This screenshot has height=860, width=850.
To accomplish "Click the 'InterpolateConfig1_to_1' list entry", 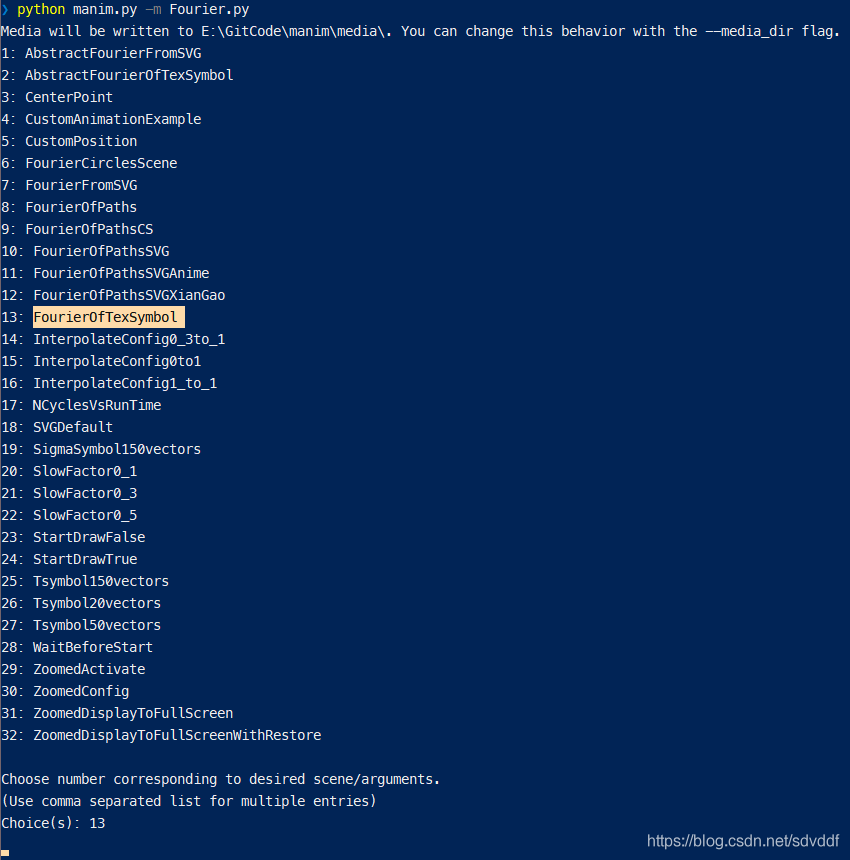I will click(x=125, y=383).
